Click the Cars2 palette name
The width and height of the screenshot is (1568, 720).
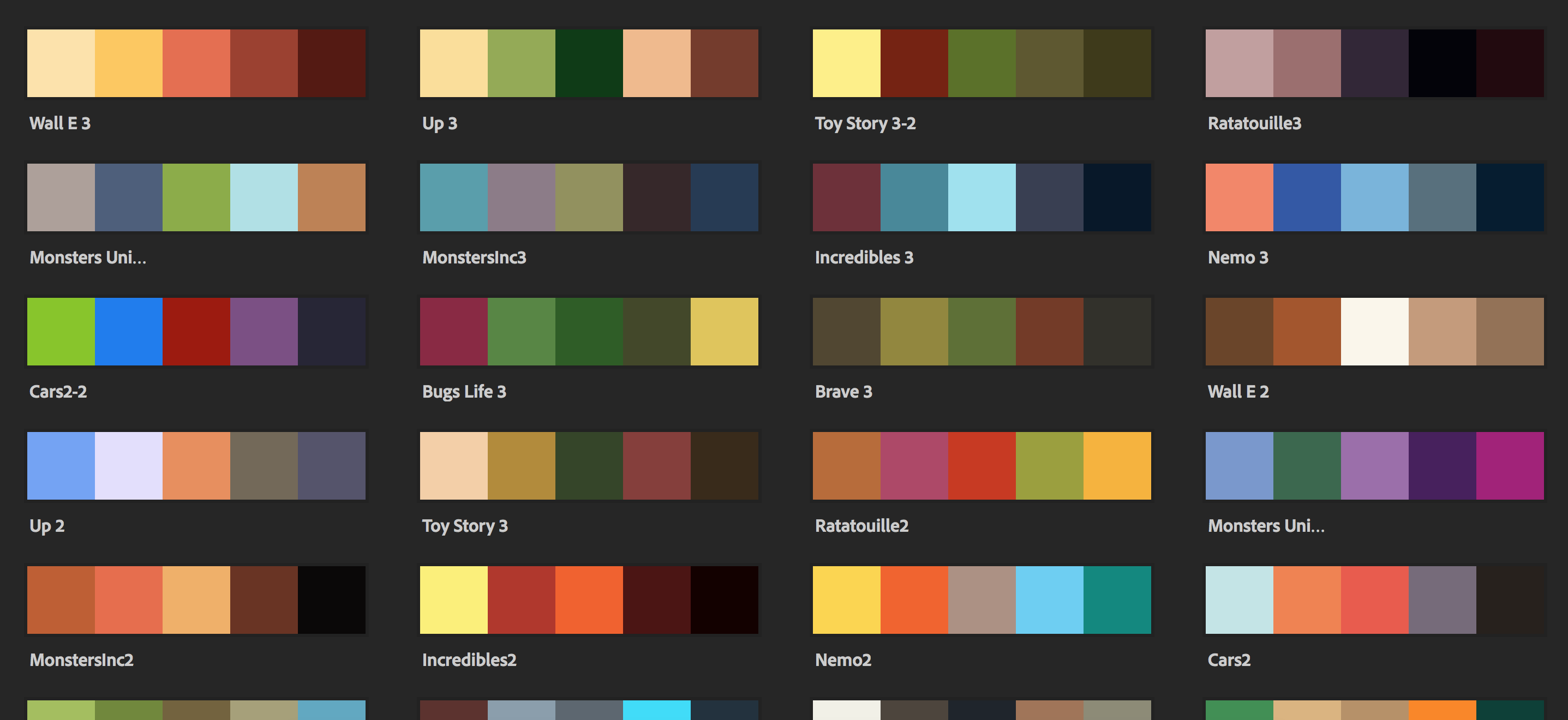point(1229,660)
